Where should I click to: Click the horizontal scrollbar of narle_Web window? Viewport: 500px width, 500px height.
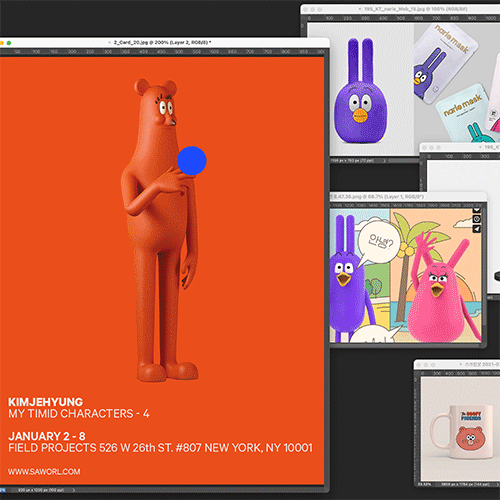403,161
